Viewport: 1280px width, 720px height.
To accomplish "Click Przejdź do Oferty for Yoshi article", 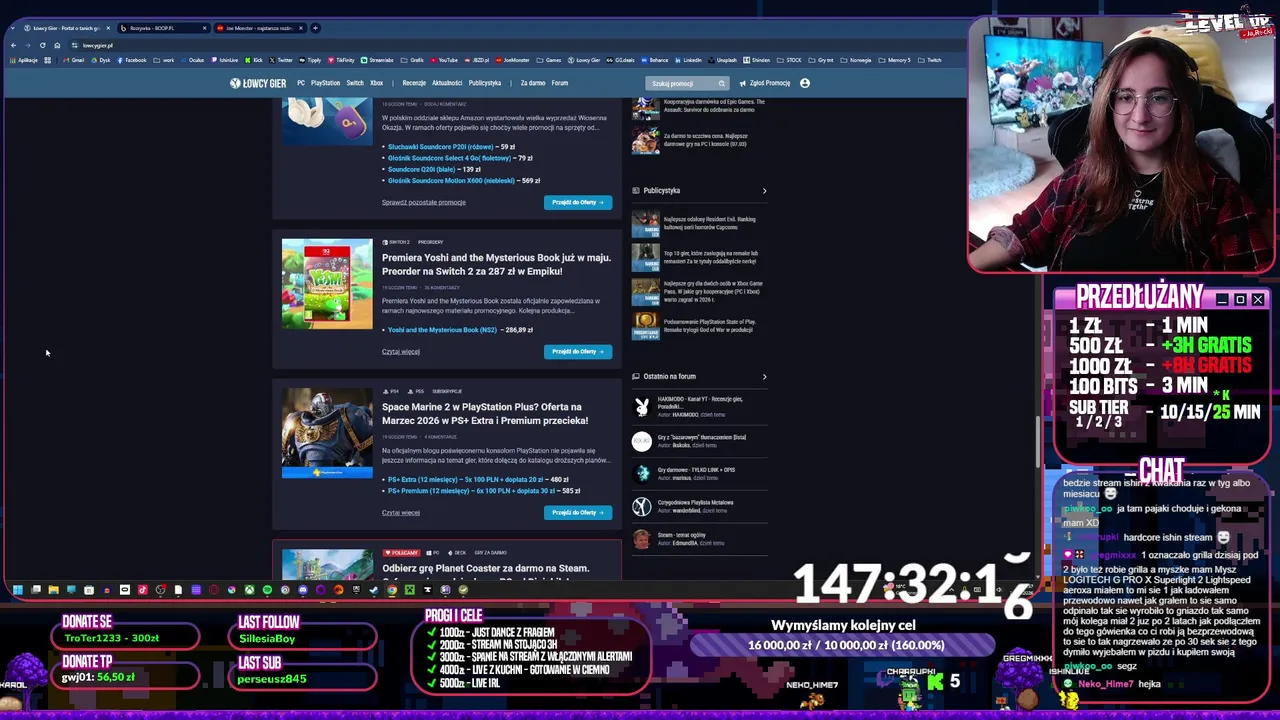I will tap(578, 351).
